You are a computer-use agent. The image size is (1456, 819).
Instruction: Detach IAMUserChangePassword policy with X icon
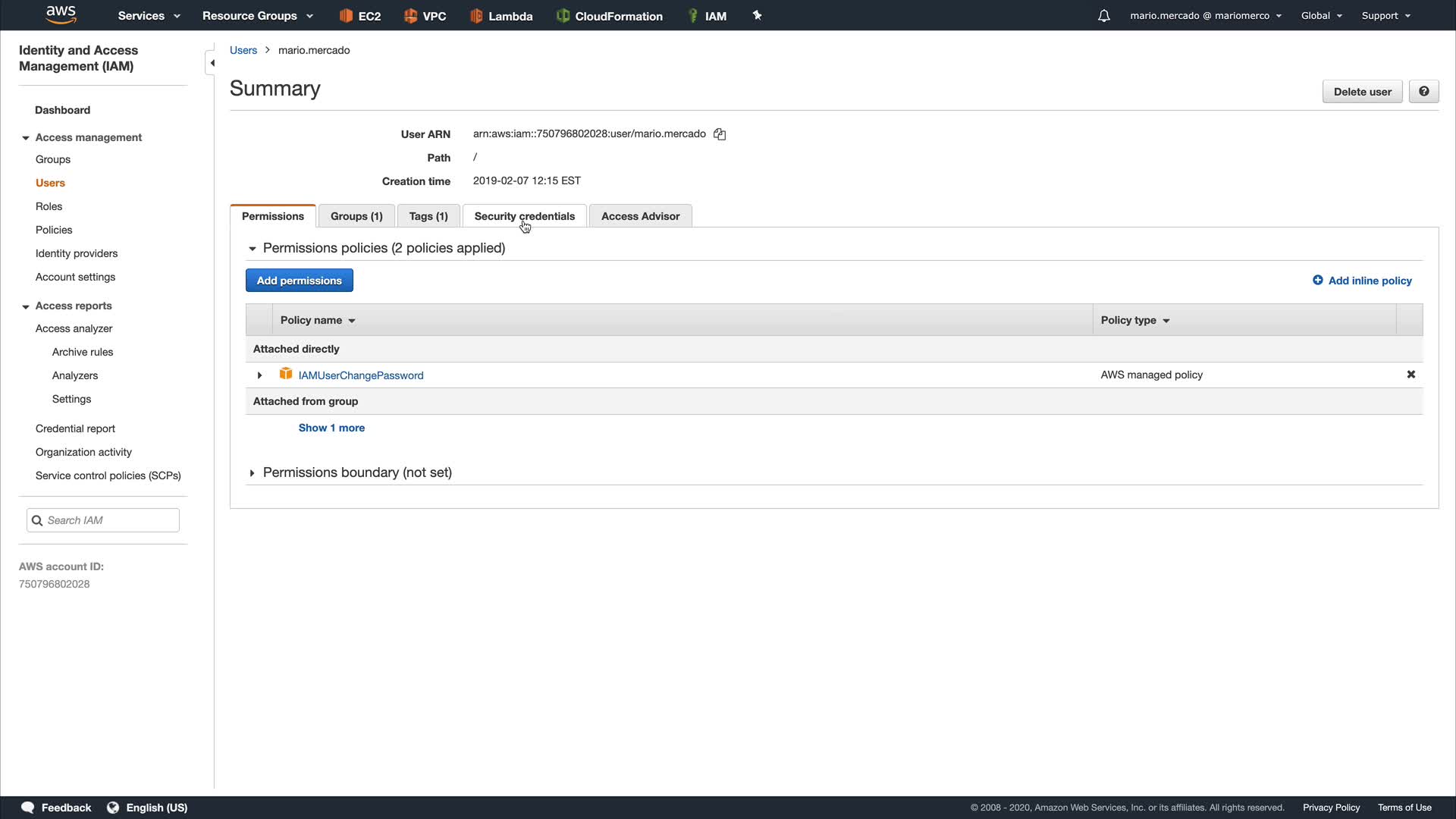pos(1410,375)
